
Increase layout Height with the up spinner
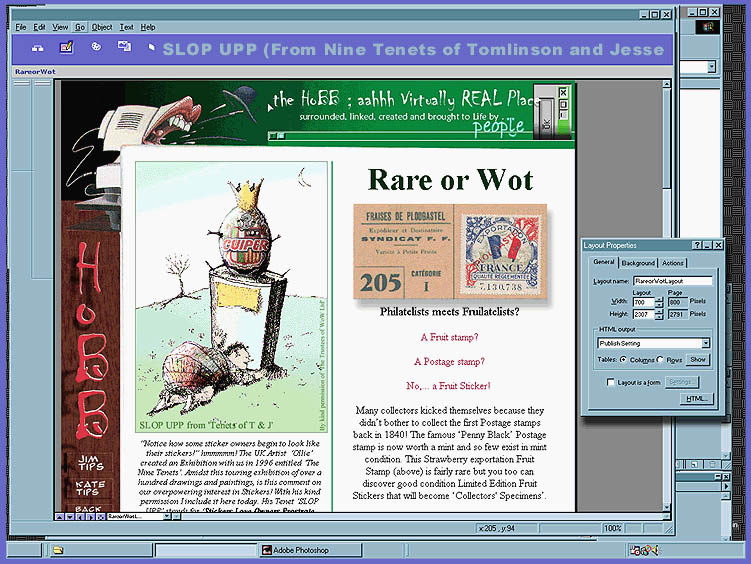click(659, 312)
